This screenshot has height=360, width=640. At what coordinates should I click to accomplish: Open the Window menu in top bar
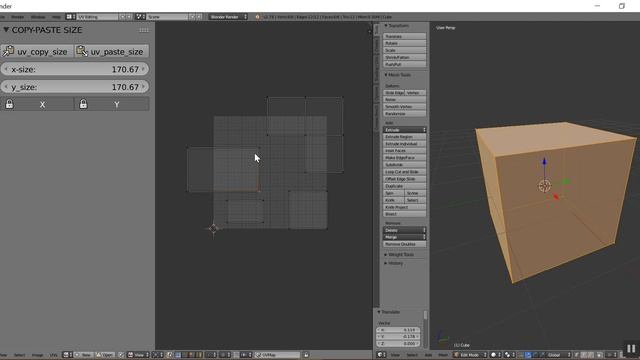(x=38, y=17)
